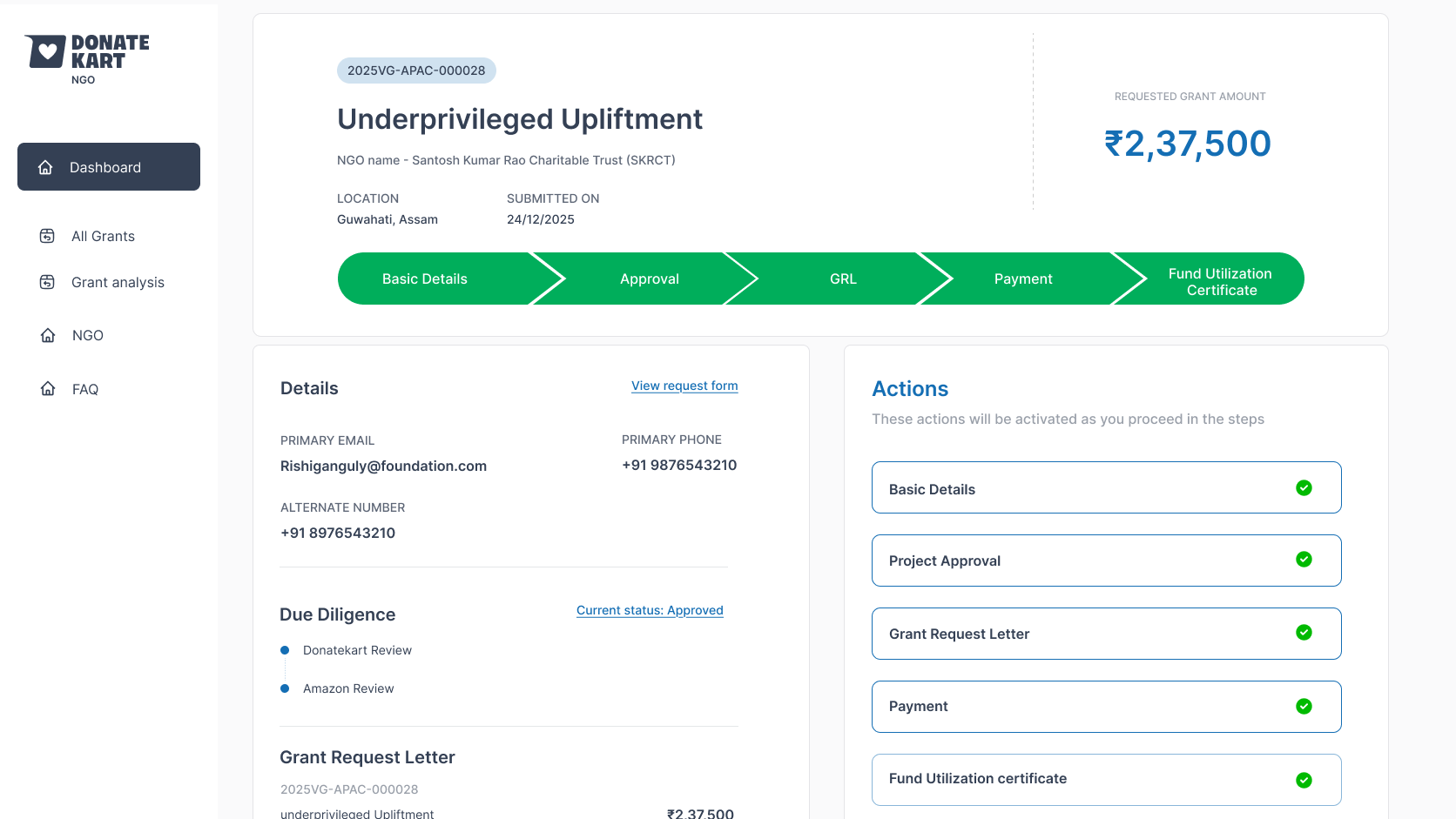Viewport: 1456px width, 819px height.
Task: Click the Donatekart Review blue dot
Action: (x=285, y=650)
